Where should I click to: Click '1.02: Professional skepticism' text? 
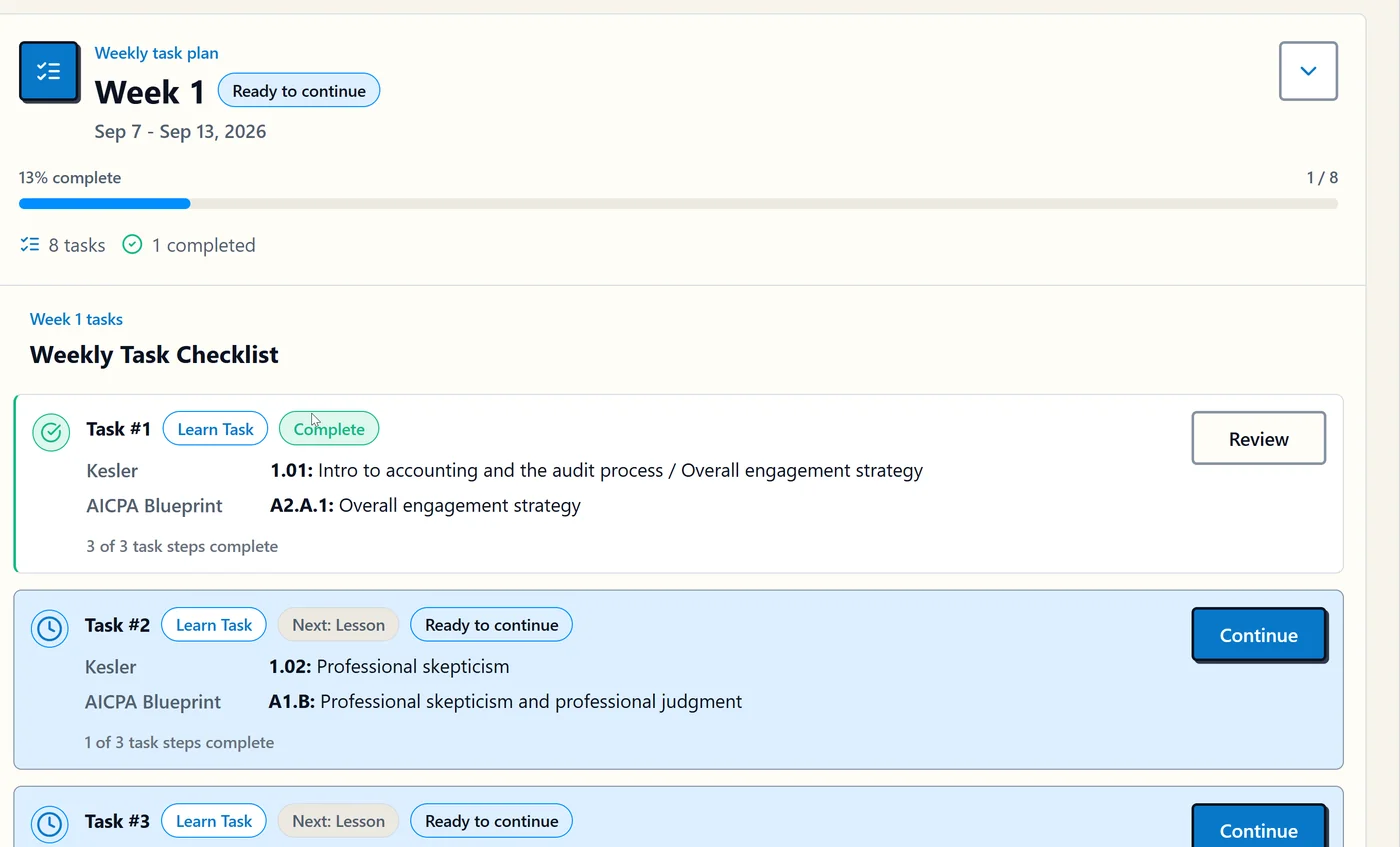(389, 667)
